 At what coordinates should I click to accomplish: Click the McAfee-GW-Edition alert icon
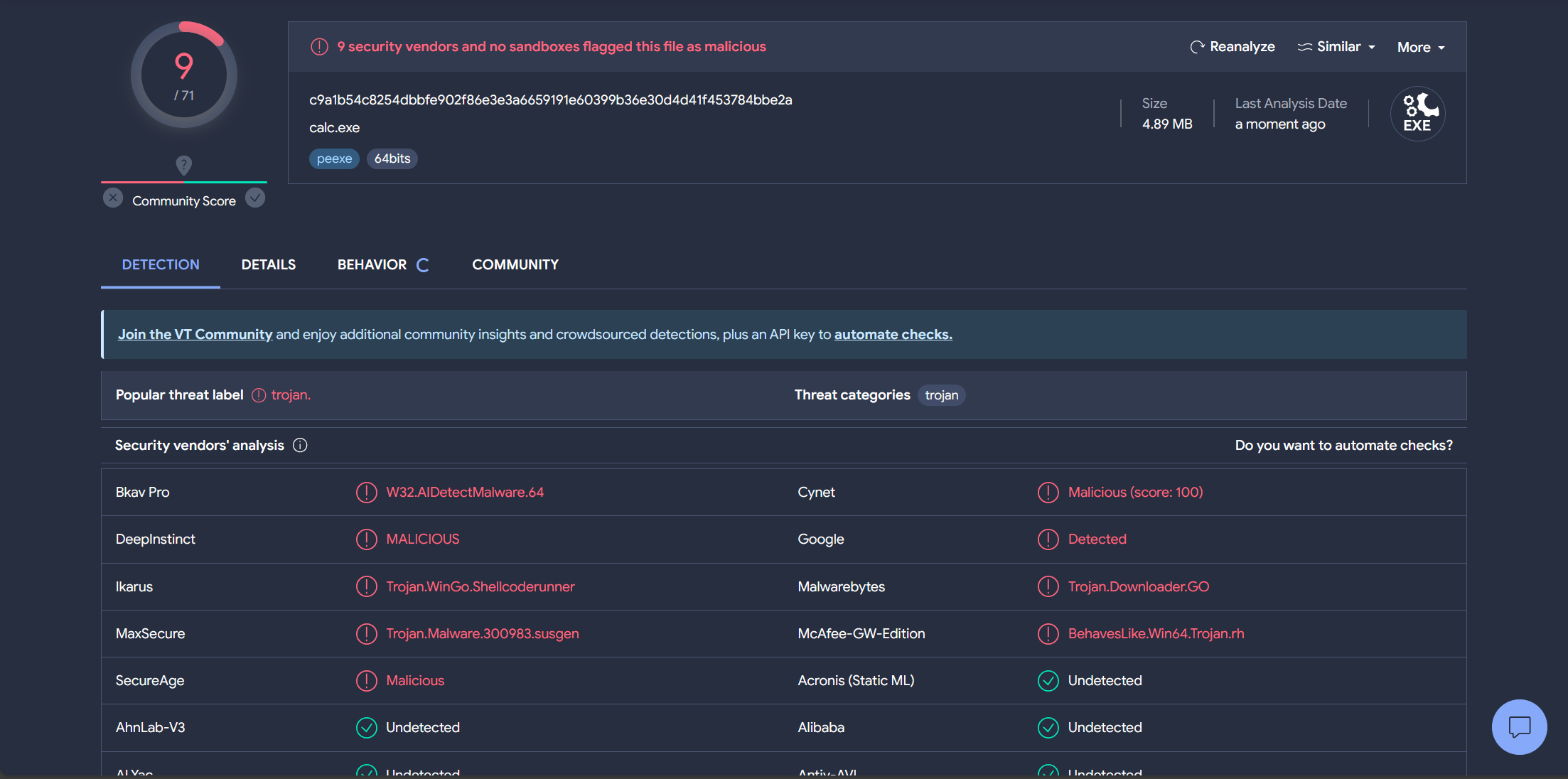(x=1048, y=633)
